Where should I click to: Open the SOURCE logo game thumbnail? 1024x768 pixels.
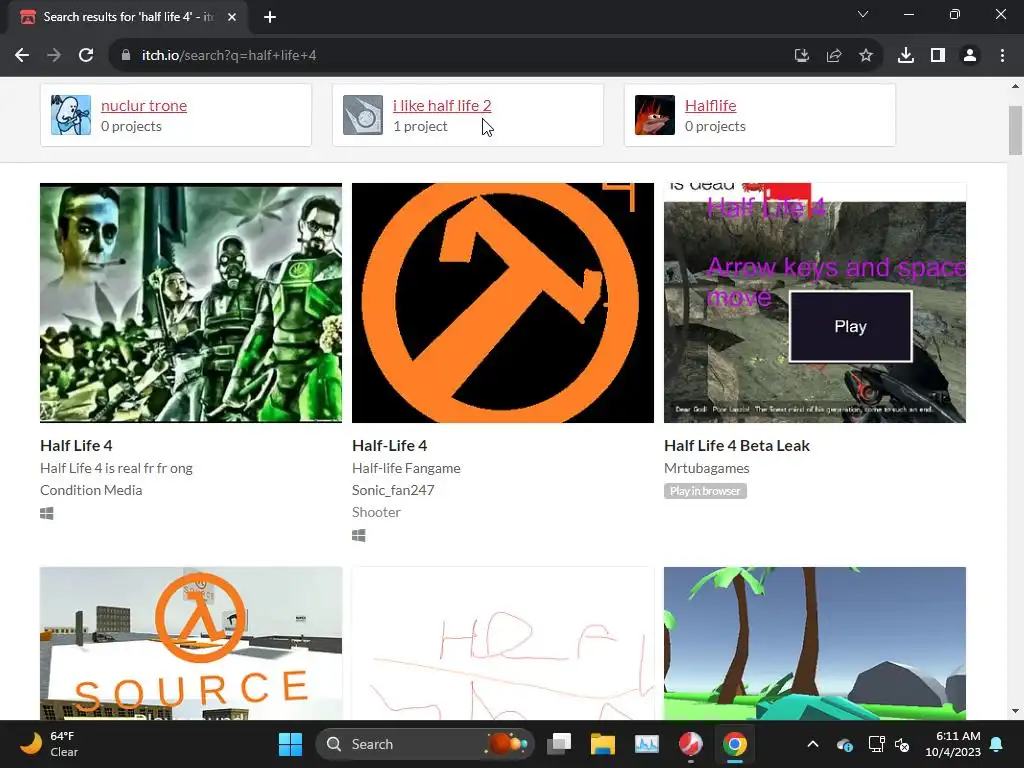click(x=191, y=643)
